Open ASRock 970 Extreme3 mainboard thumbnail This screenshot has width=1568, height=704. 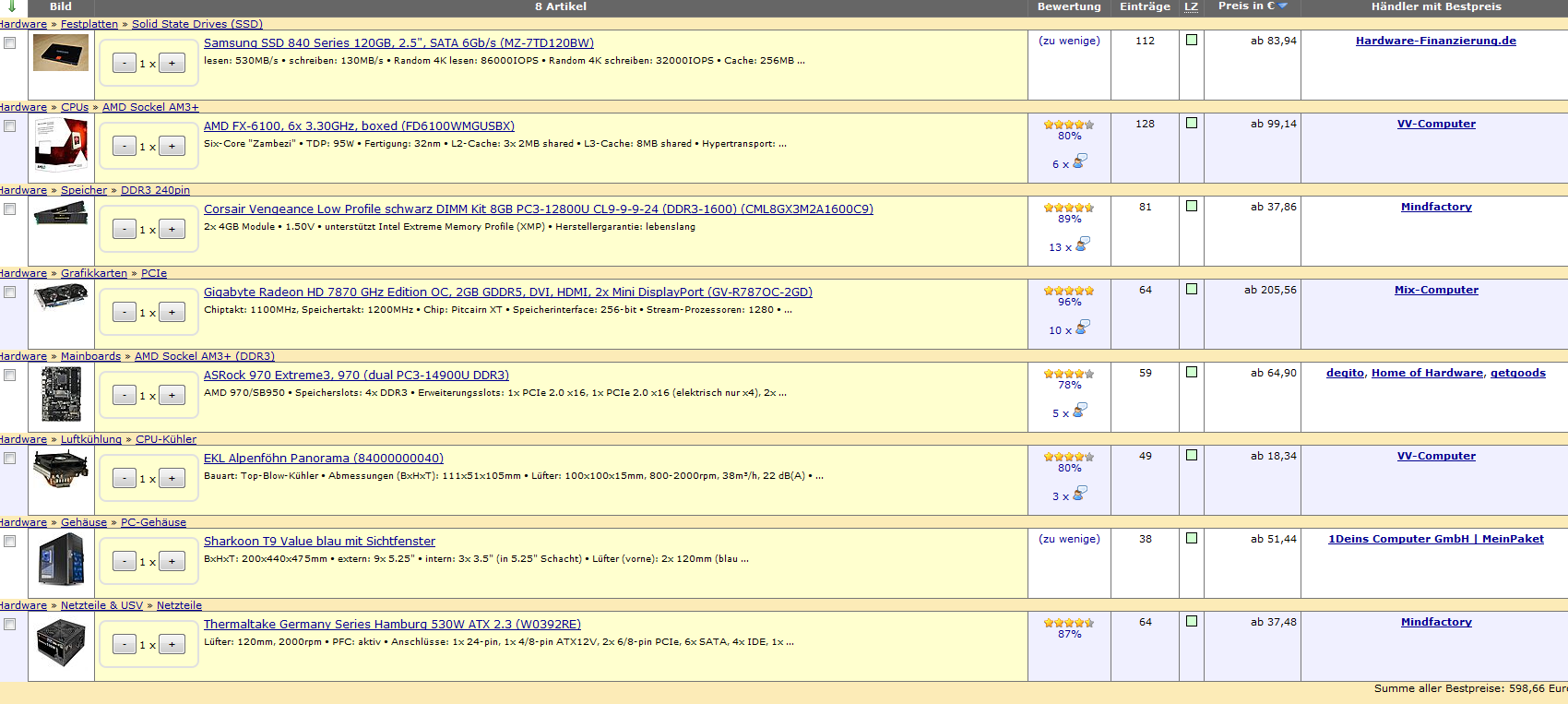[x=62, y=394]
